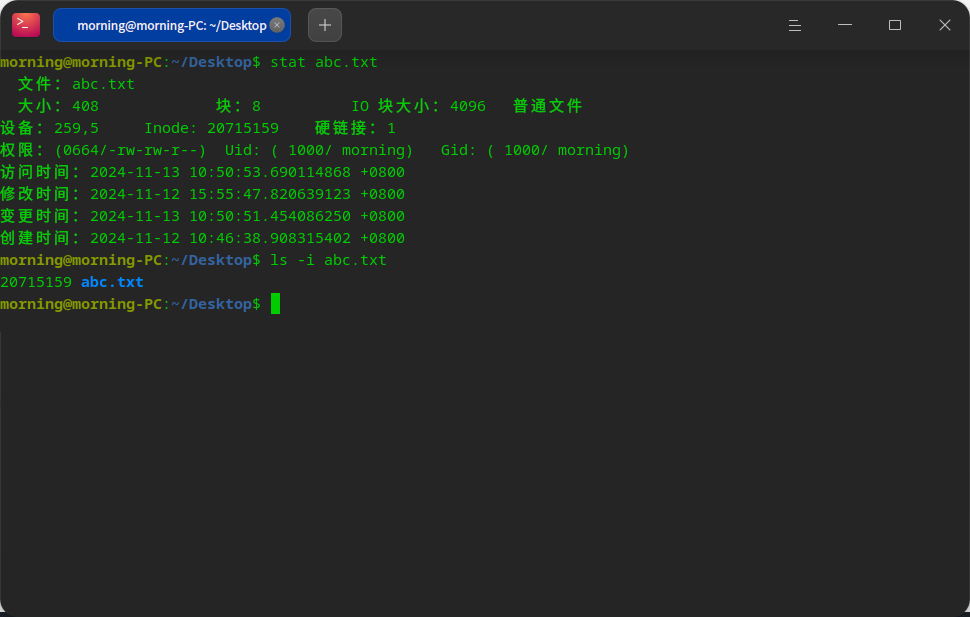
Task: Click the 创建时间 timestamp line
Action: pos(202,238)
